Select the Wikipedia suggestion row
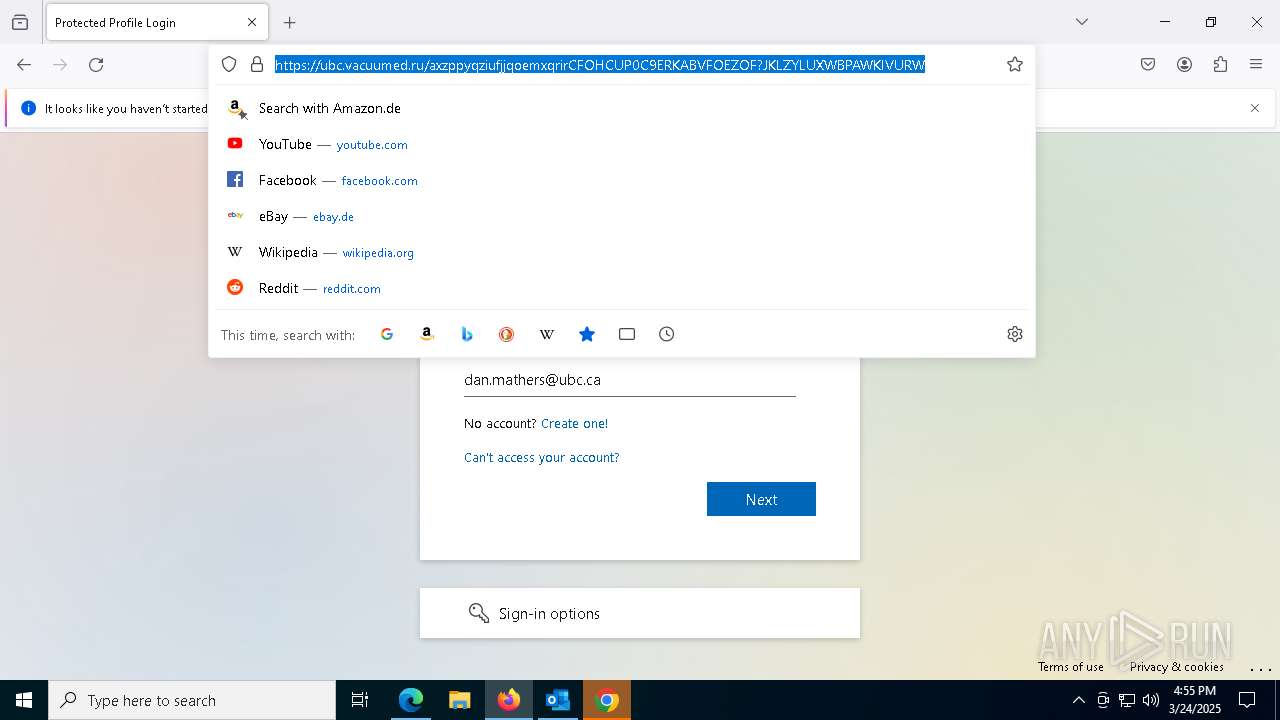 pos(622,252)
